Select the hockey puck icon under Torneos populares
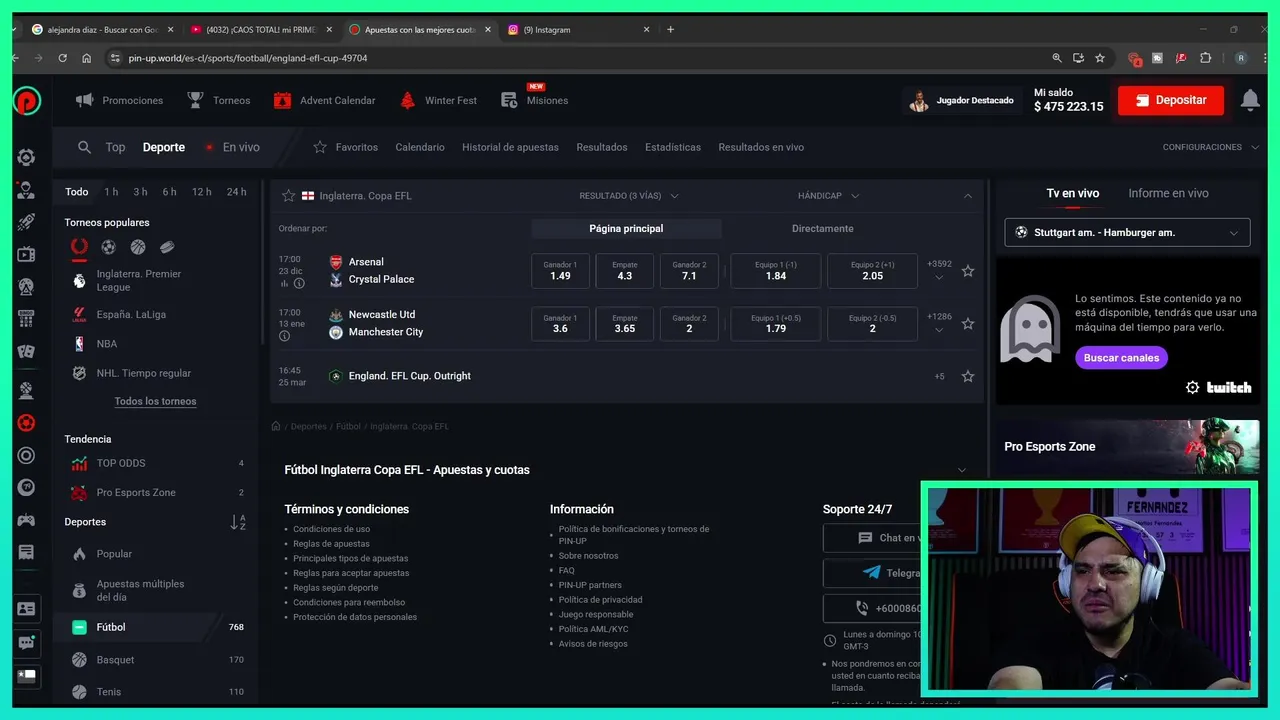This screenshot has height=720, width=1280. (x=167, y=247)
